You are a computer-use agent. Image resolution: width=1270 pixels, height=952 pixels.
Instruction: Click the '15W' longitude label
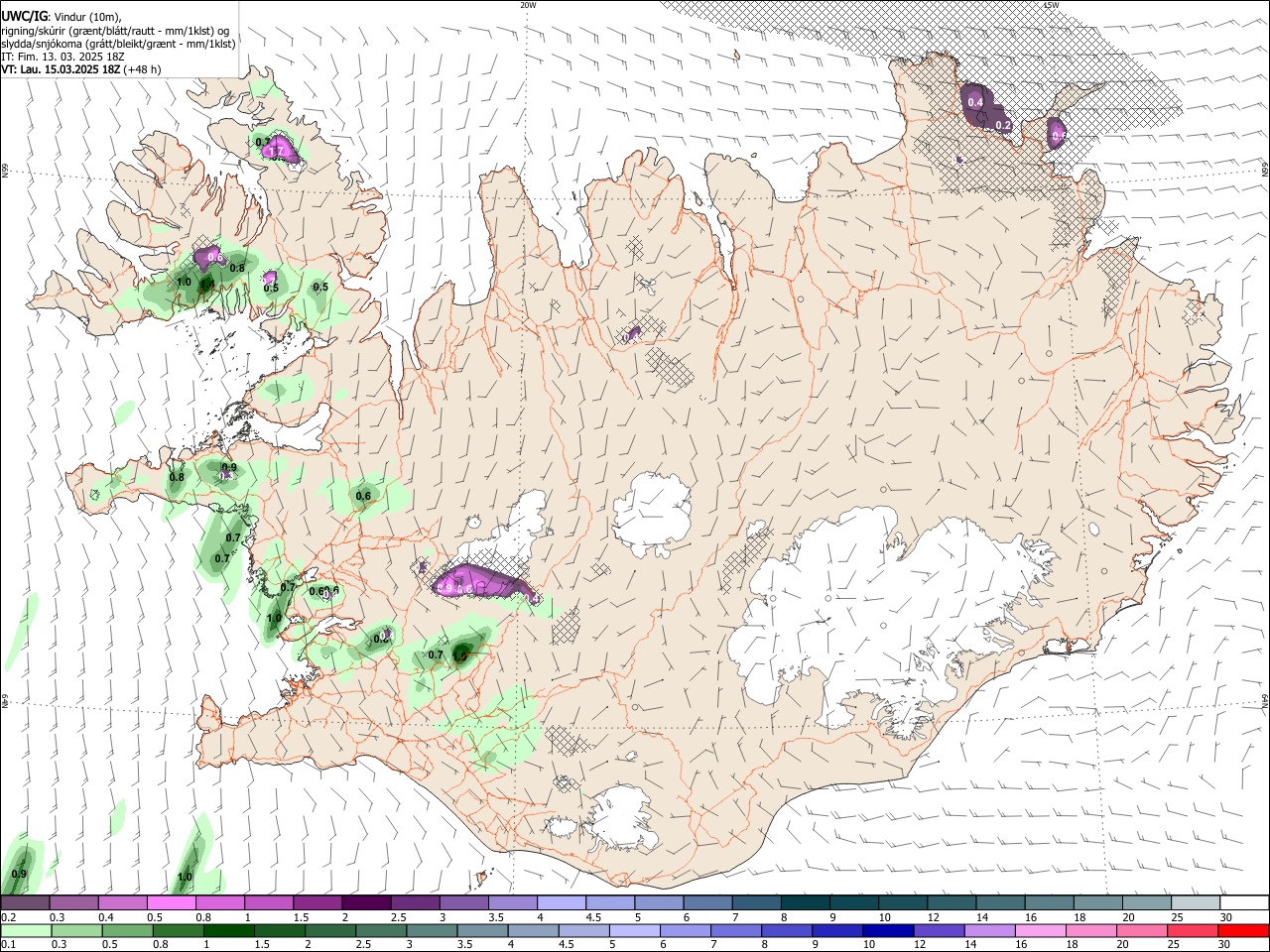[1051, 5]
